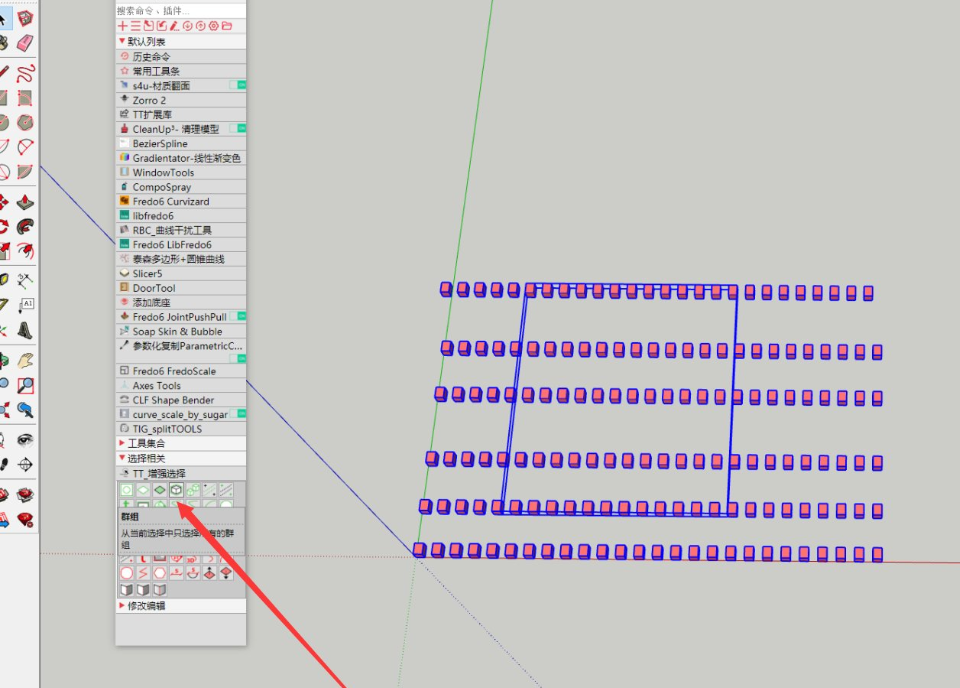Viewport: 960px width, 688px height.
Task: Open the 常用工具条 entry
Action: click(x=181, y=71)
